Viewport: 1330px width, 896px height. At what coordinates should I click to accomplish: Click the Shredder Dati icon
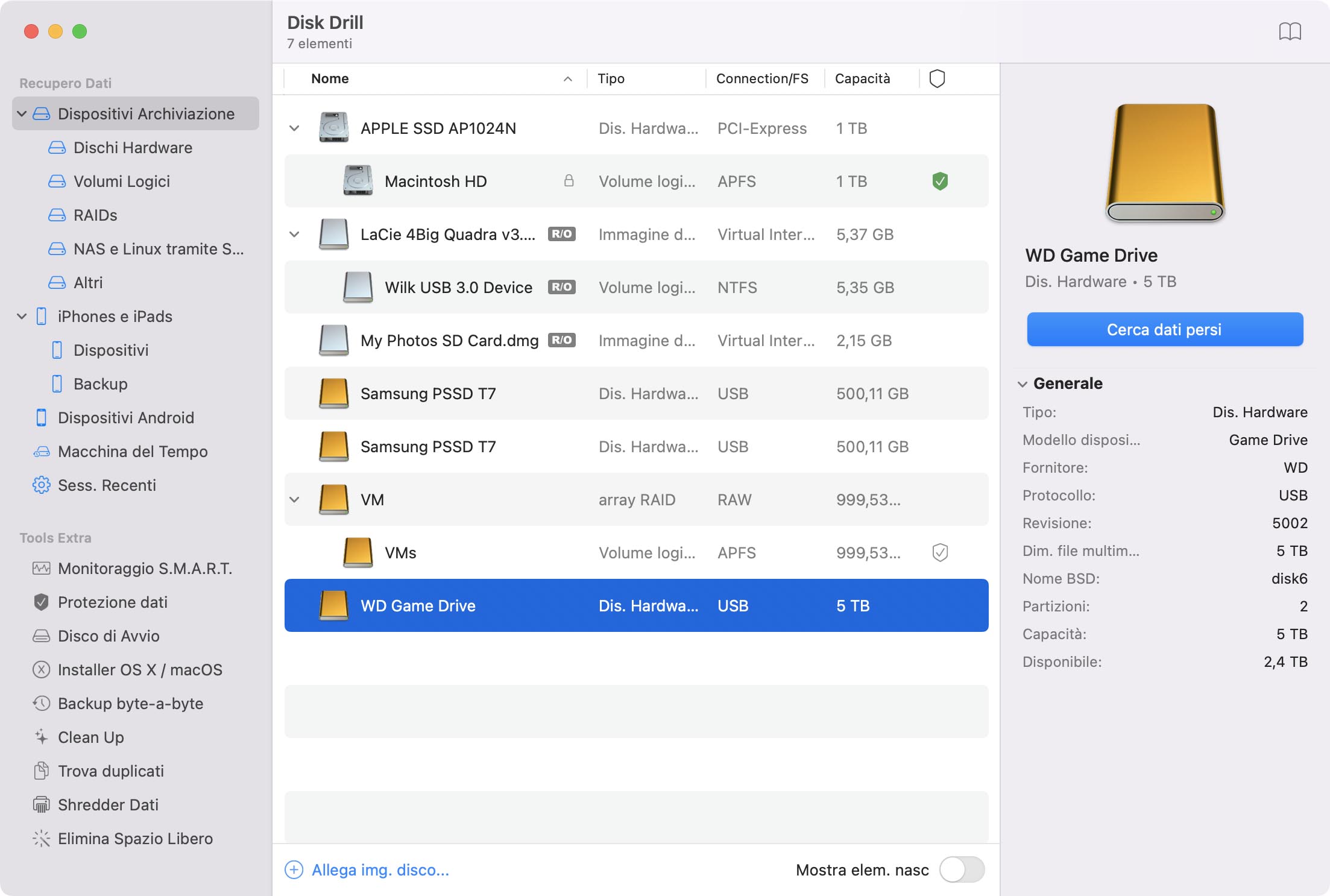point(39,804)
